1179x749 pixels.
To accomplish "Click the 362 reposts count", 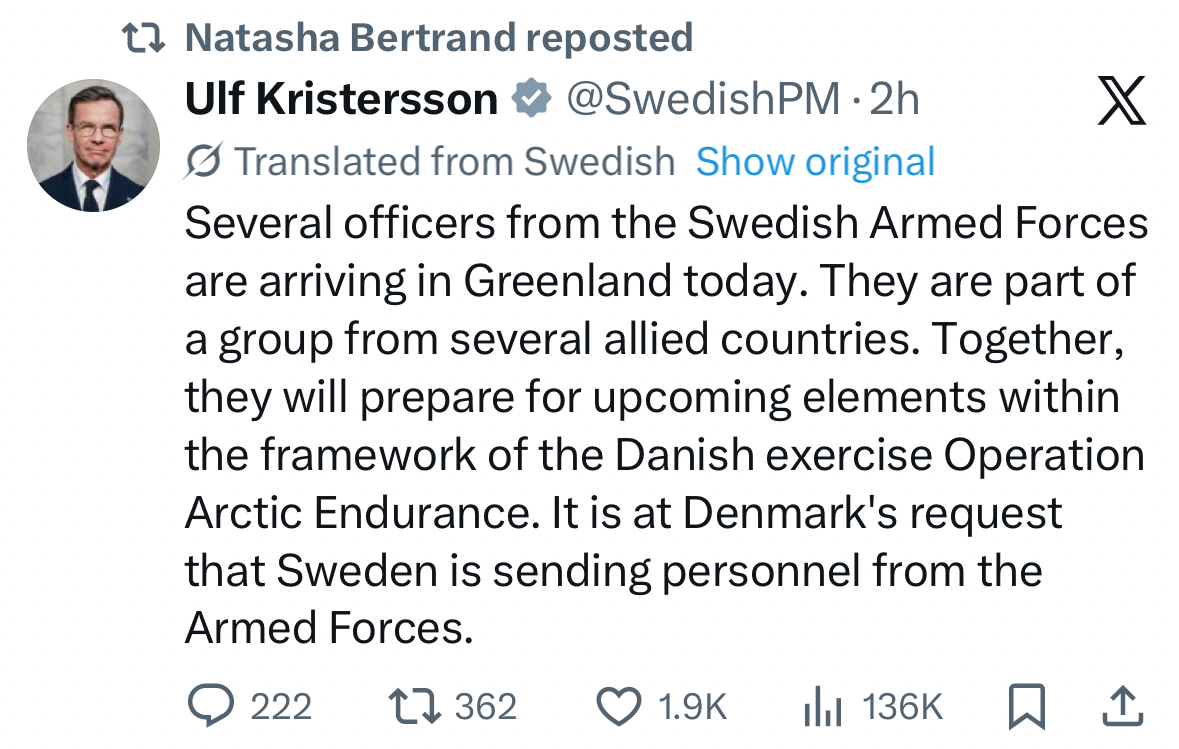I will (x=486, y=707).
